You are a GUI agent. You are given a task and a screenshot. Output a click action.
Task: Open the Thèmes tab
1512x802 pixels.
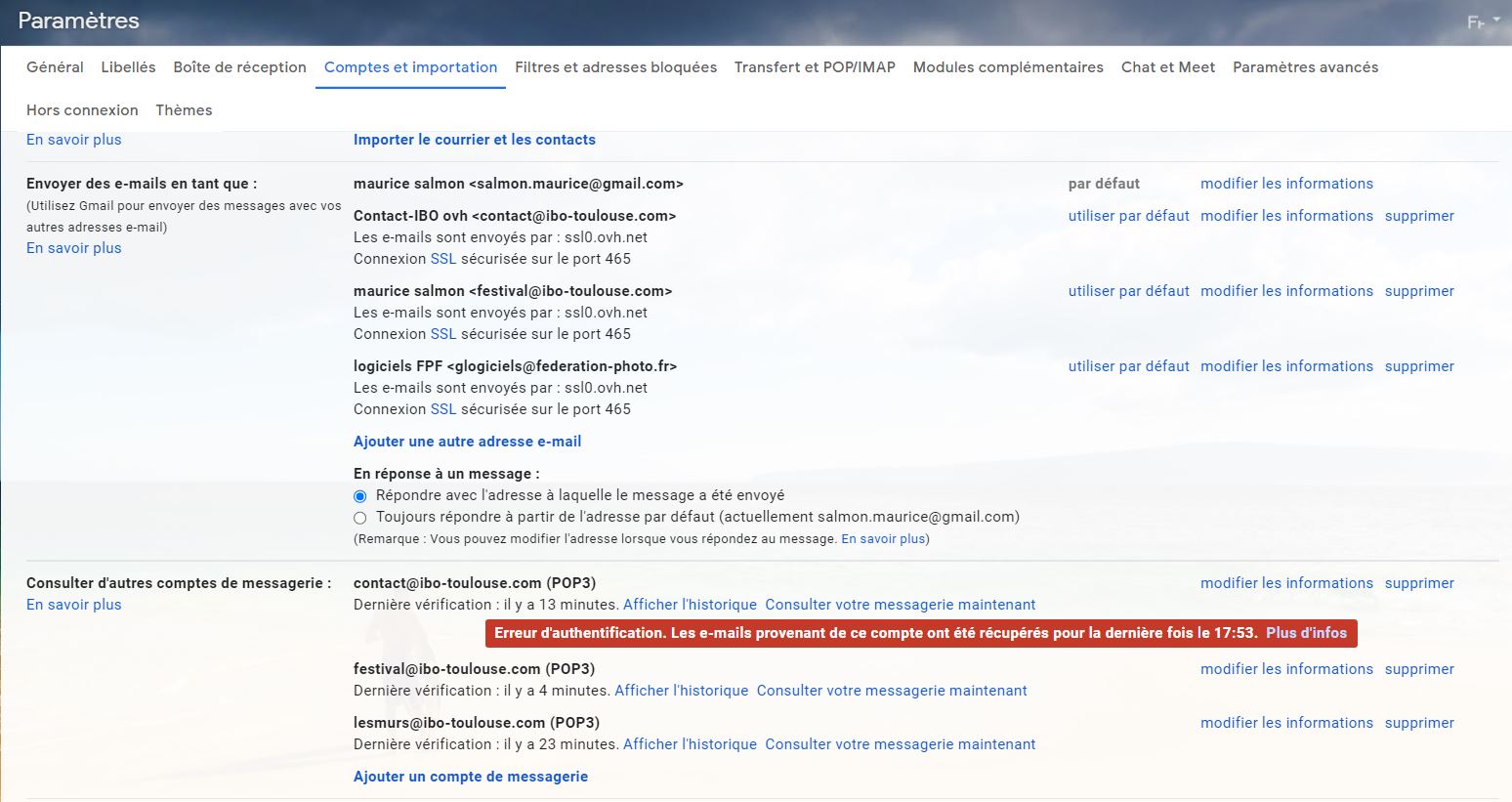[x=184, y=110]
